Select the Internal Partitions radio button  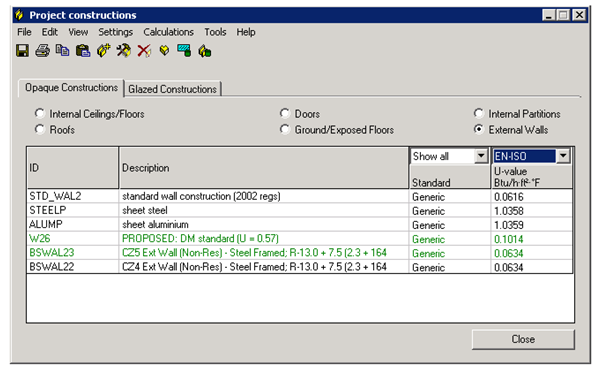pyautogui.click(x=478, y=113)
